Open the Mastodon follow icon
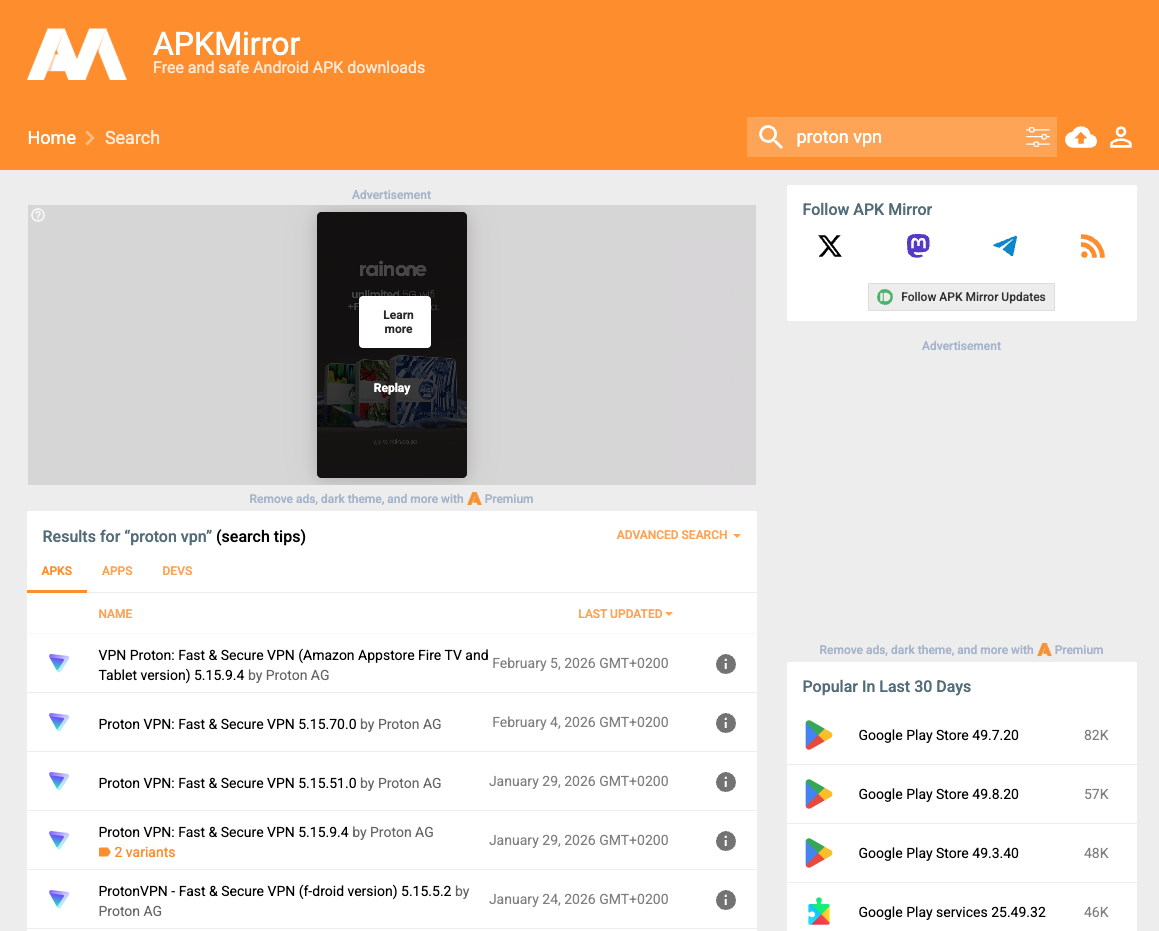The image size is (1159, 931). point(918,246)
